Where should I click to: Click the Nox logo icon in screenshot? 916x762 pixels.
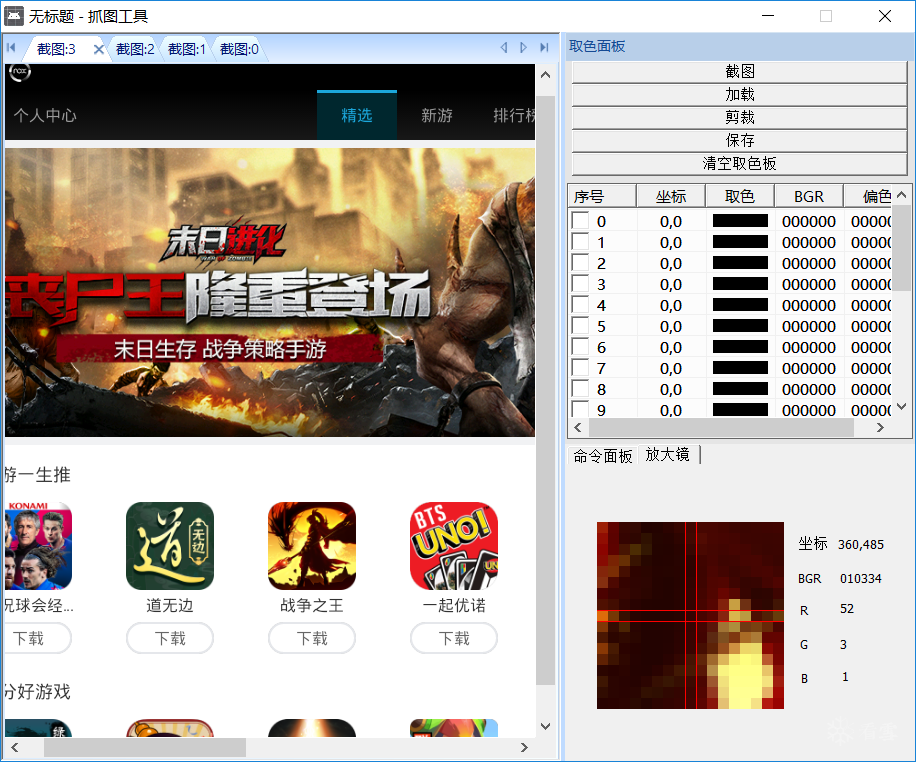pos(20,72)
